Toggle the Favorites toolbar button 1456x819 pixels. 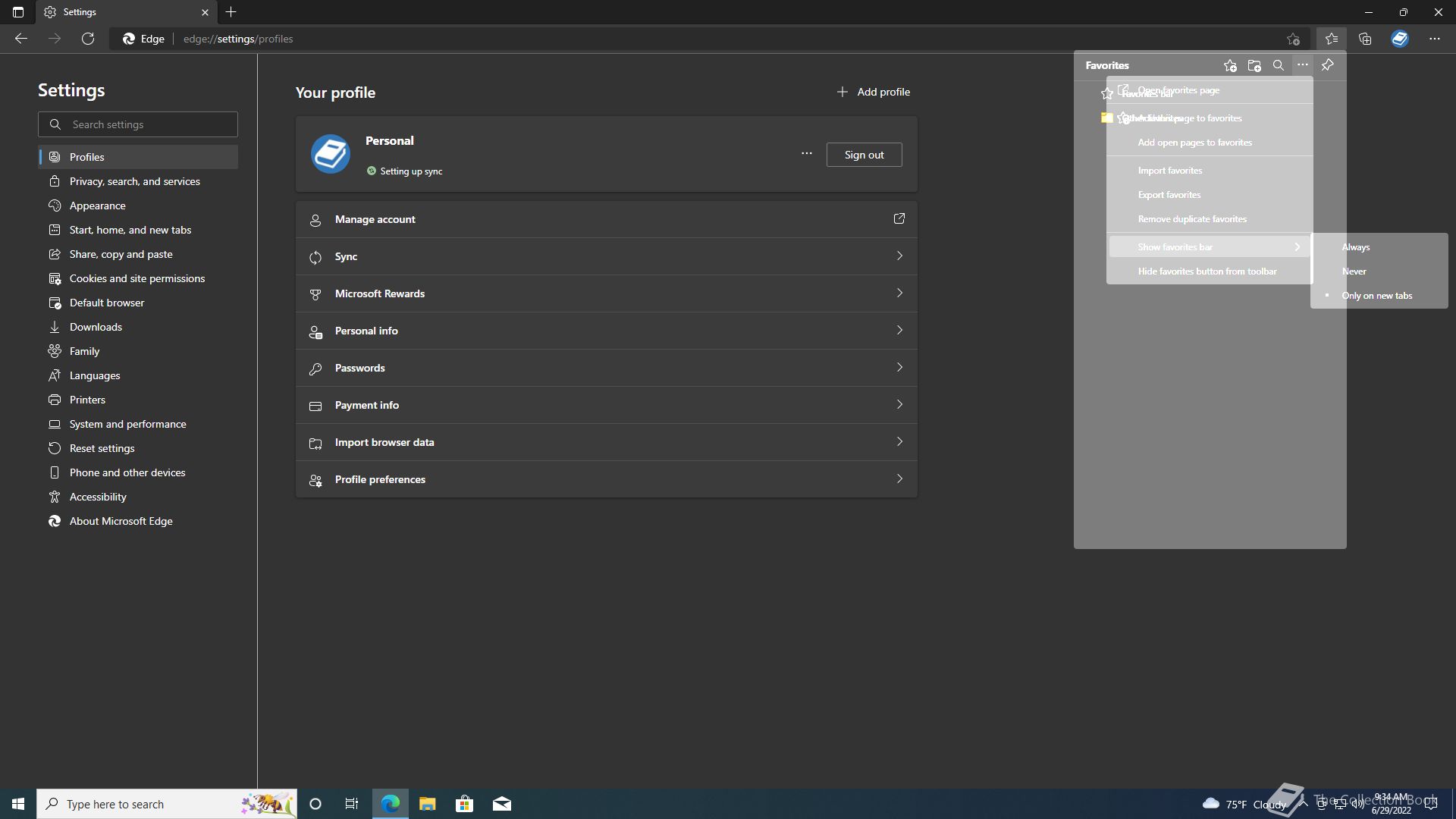(1331, 39)
